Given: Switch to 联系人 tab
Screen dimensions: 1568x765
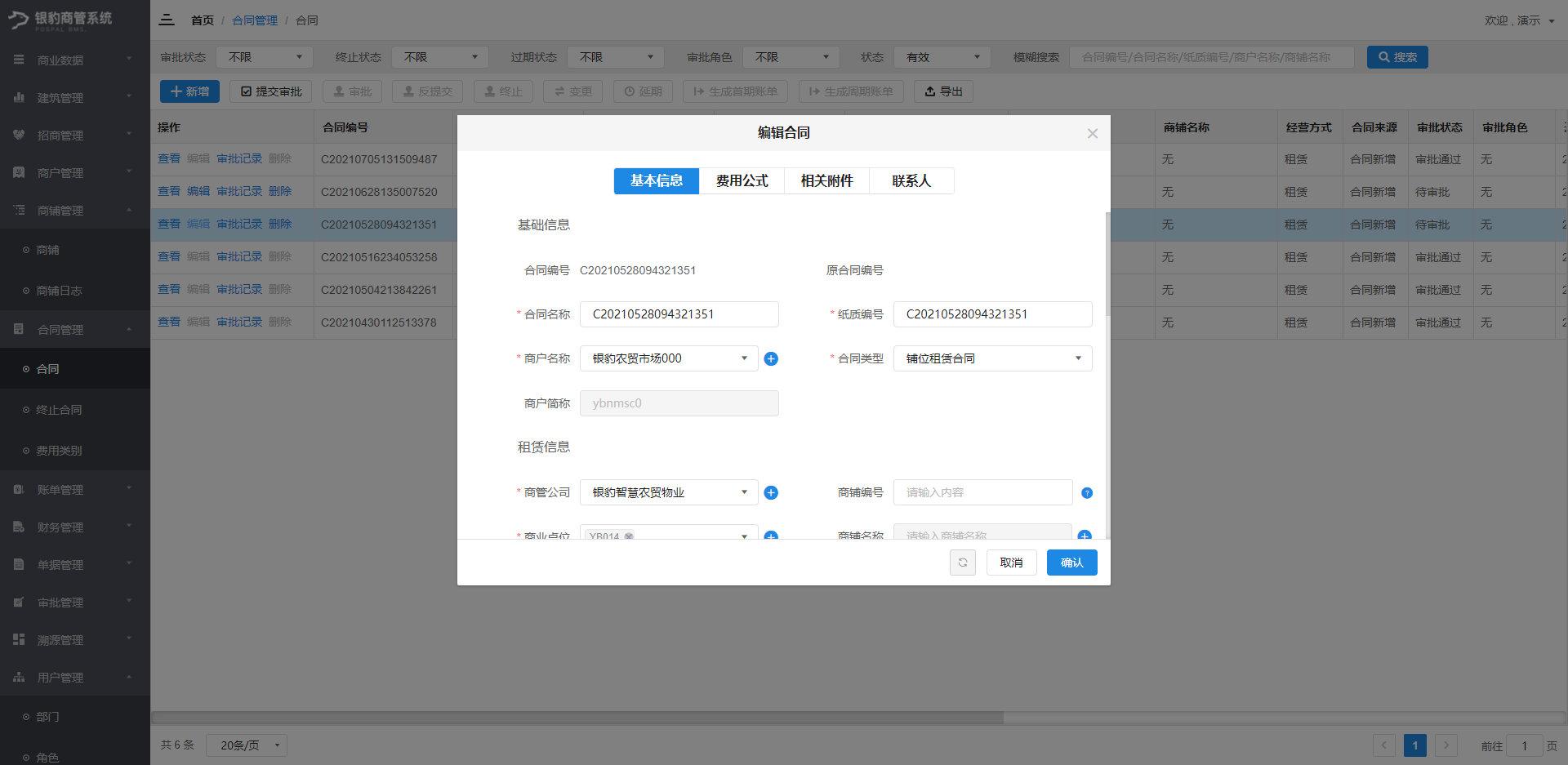Looking at the screenshot, I should tap(911, 180).
